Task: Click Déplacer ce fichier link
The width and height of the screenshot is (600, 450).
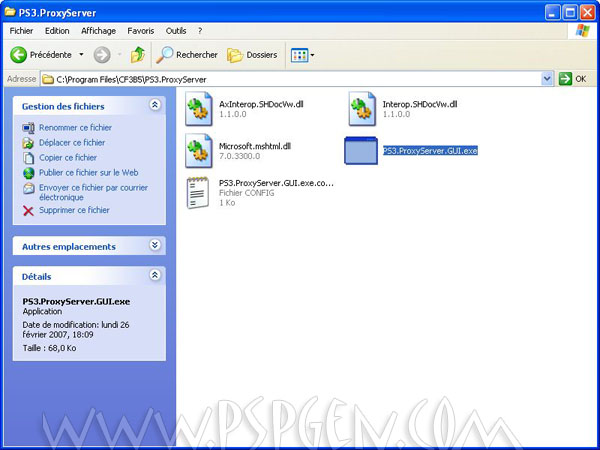Action: 72,143
